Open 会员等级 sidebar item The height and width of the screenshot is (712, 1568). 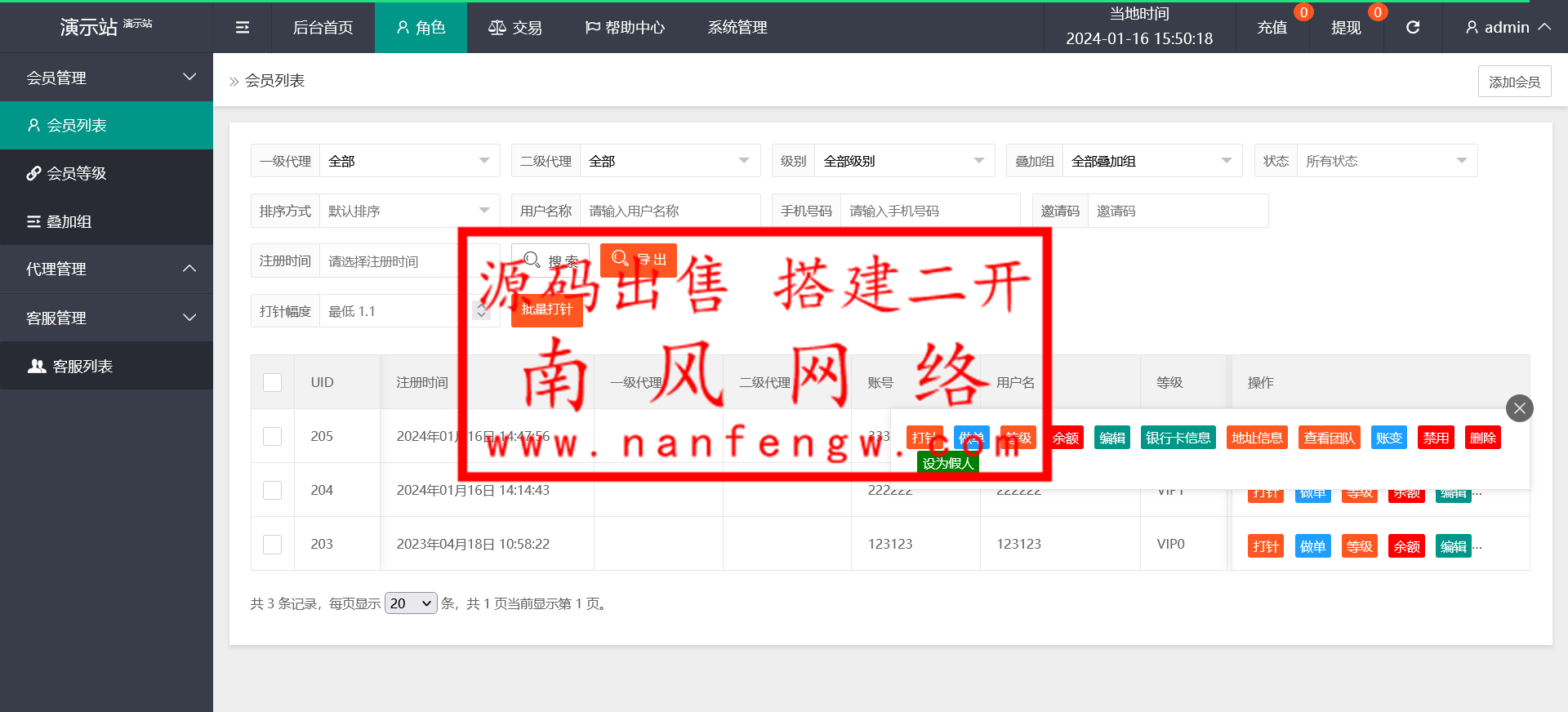[106, 173]
